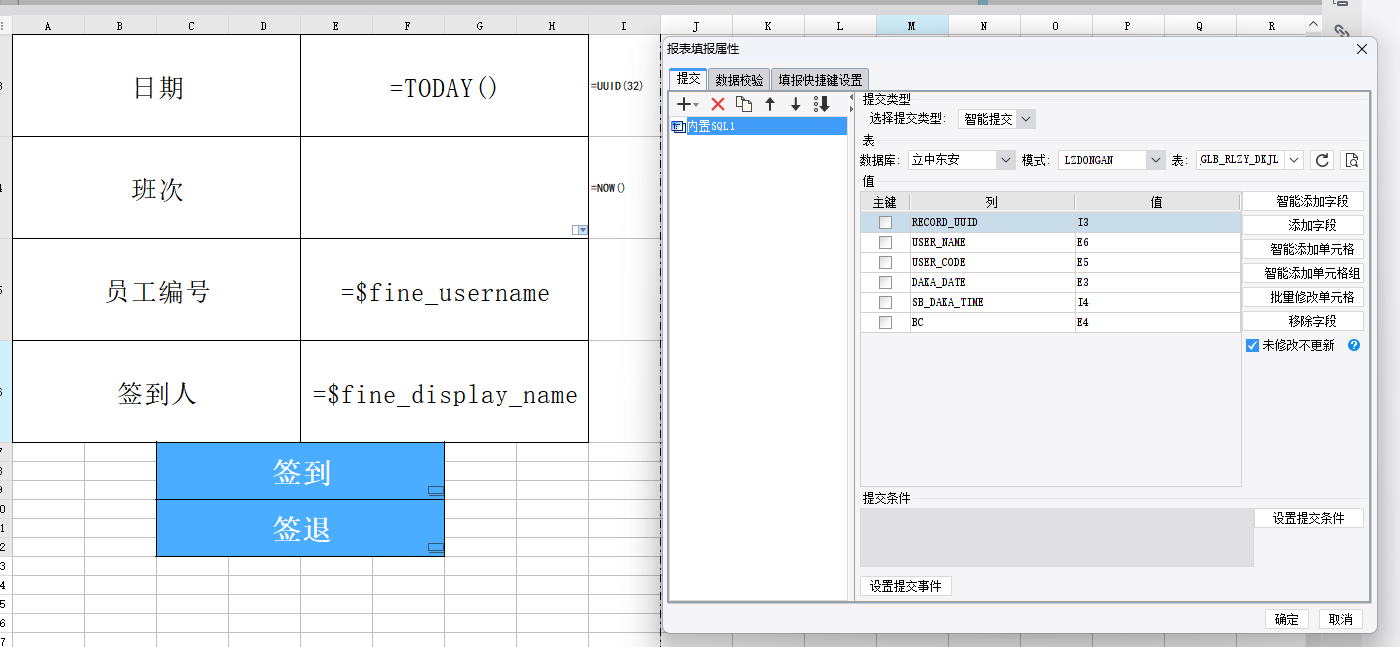Click the 智能添加字段 button
Screen dimensions: 1400x647
point(1302,202)
